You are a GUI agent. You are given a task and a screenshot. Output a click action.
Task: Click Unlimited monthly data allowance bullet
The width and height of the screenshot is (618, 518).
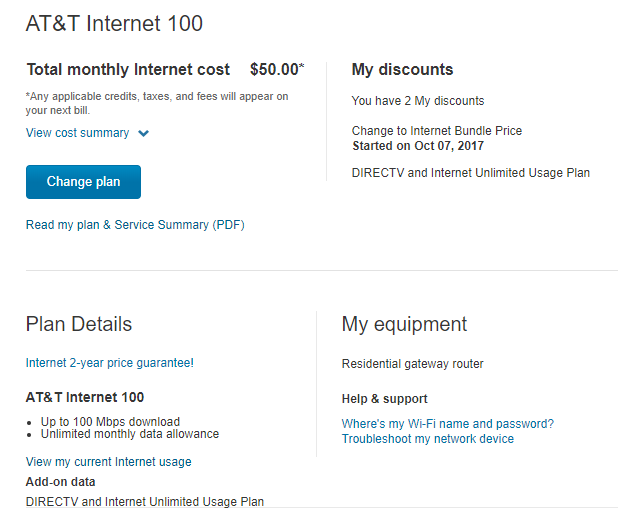click(x=129, y=434)
